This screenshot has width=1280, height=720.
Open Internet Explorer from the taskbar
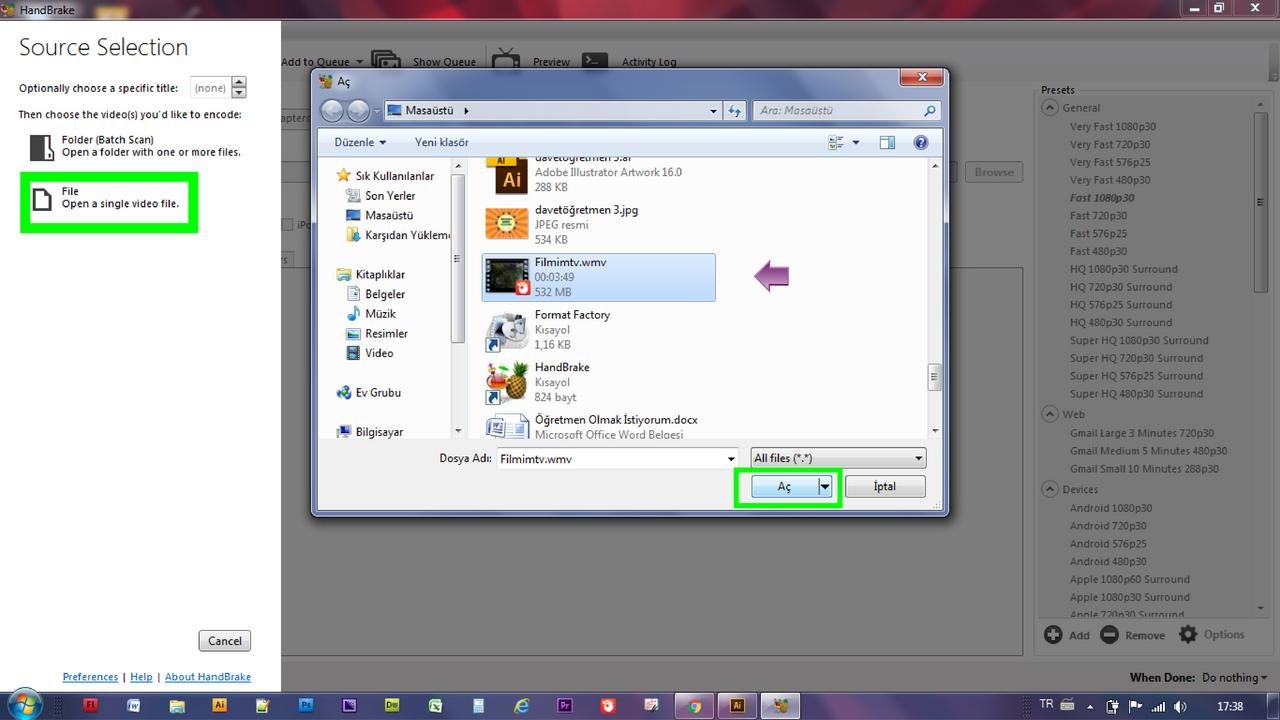tap(521, 705)
